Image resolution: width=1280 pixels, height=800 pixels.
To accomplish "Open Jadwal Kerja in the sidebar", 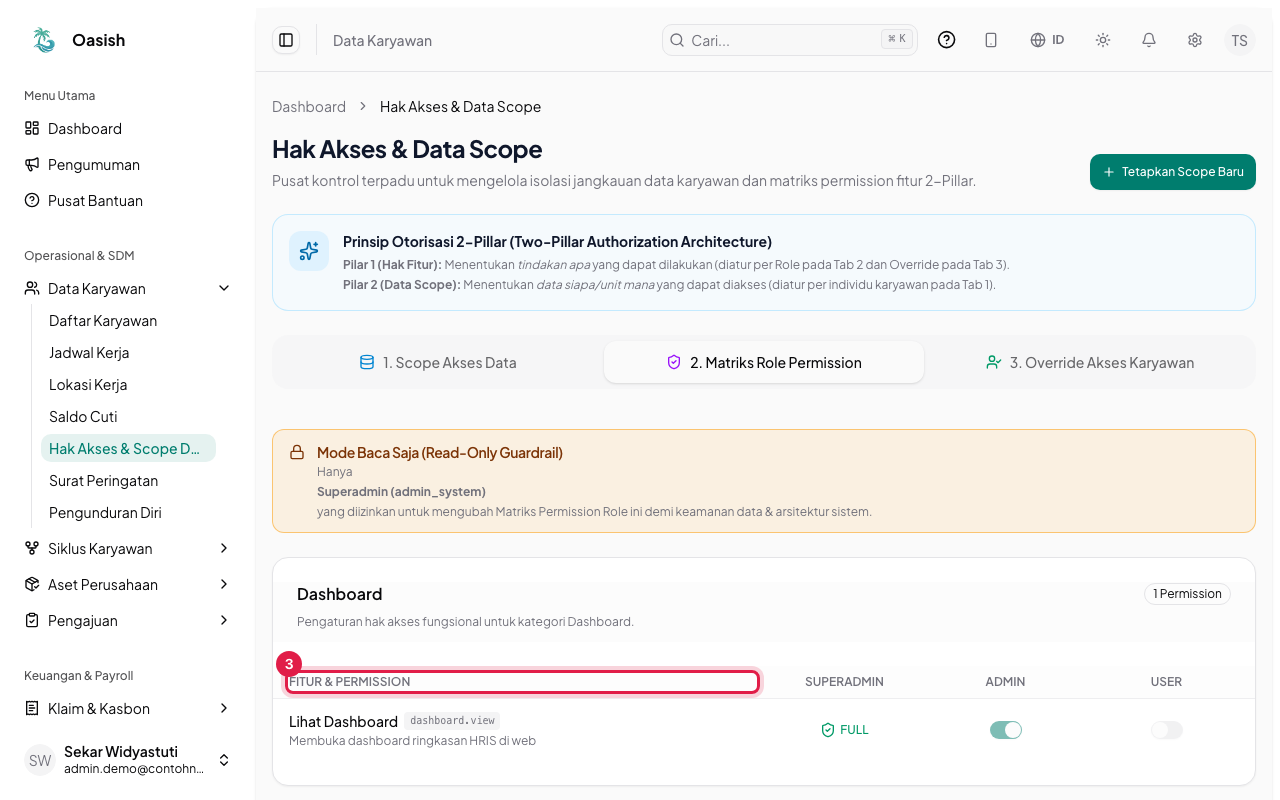I will pos(128,353).
